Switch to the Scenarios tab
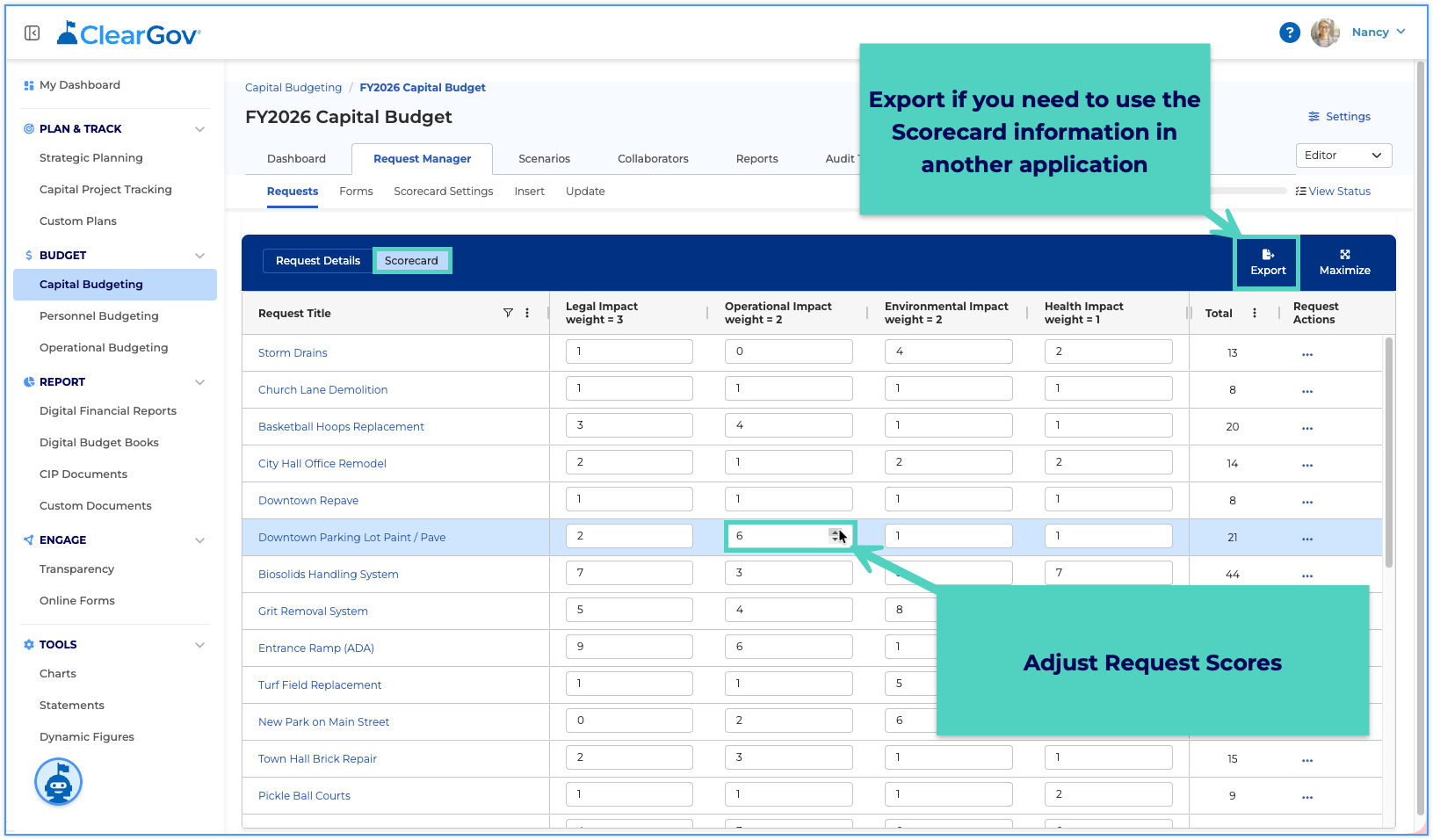Screen dimensions: 1433x840 (544, 159)
